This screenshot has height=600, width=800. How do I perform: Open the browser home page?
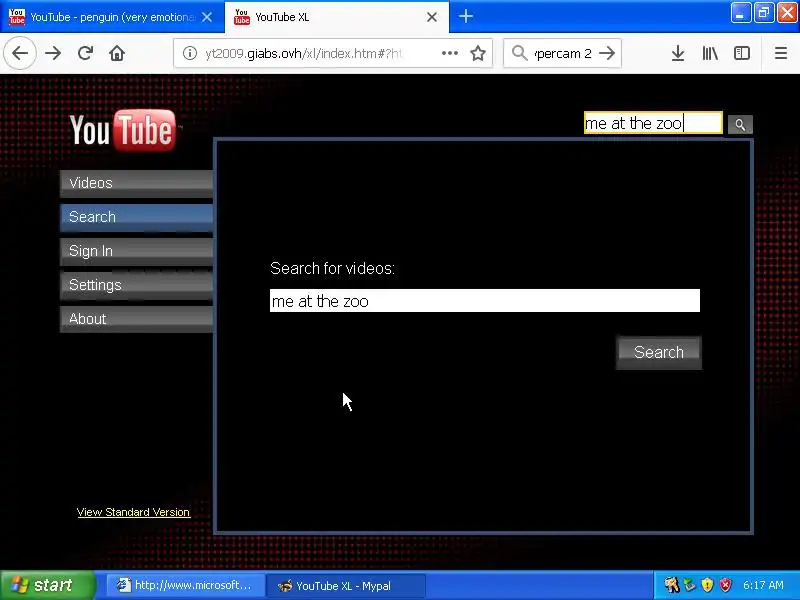117,53
